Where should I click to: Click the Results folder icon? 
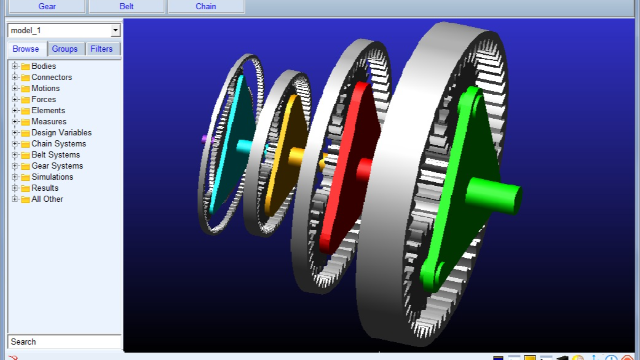tap(25, 188)
